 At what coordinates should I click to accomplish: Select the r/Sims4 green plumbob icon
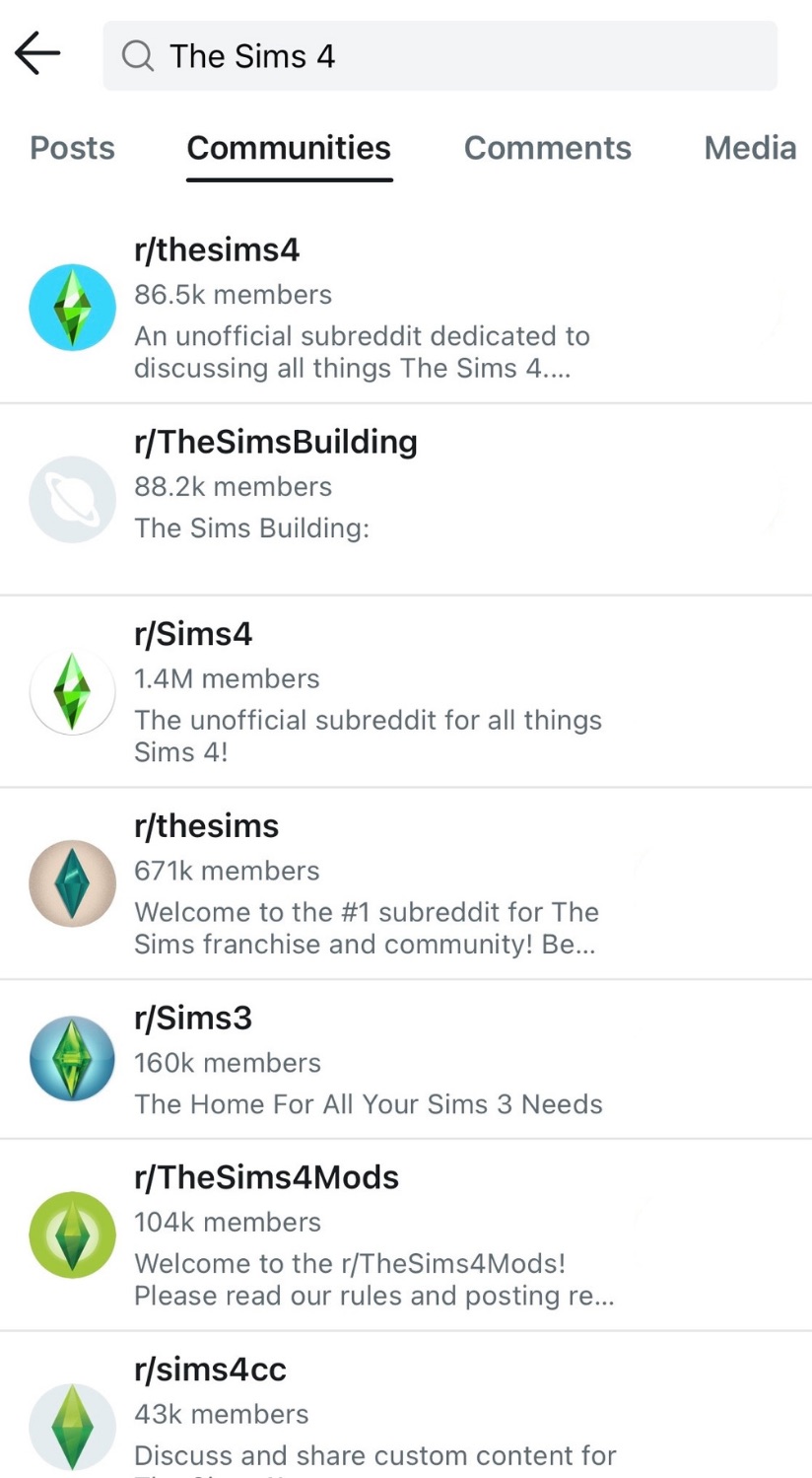click(71, 691)
